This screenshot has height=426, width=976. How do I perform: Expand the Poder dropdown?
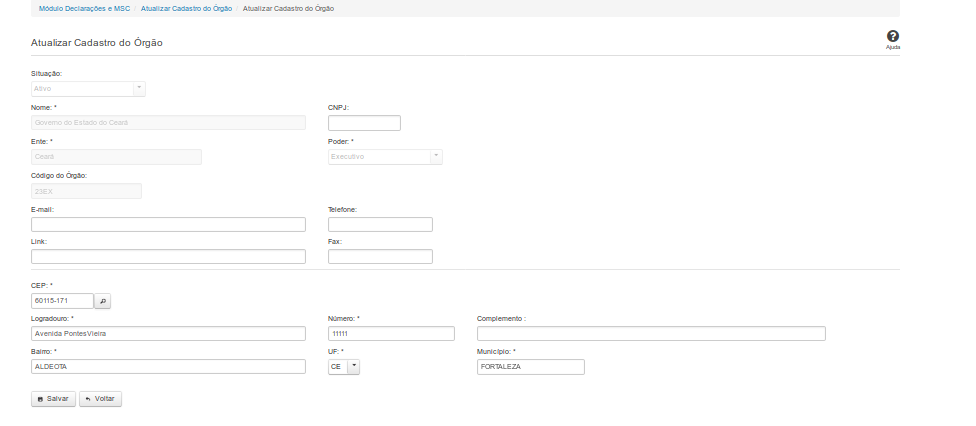[x=385, y=157]
